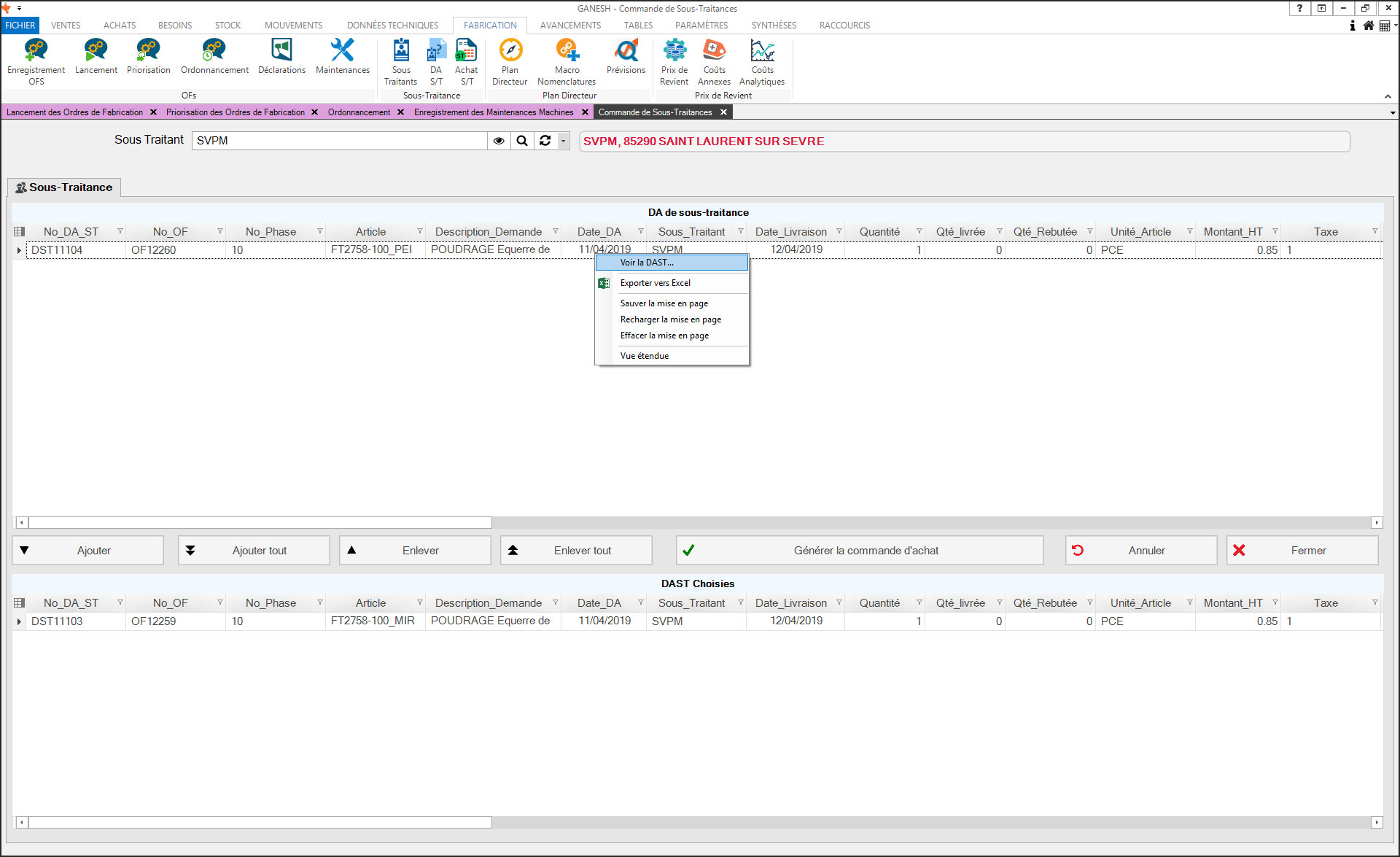1400x857 pixels.
Task: Open dropdown arrow next to refresh button
Action: click(x=563, y=141)
